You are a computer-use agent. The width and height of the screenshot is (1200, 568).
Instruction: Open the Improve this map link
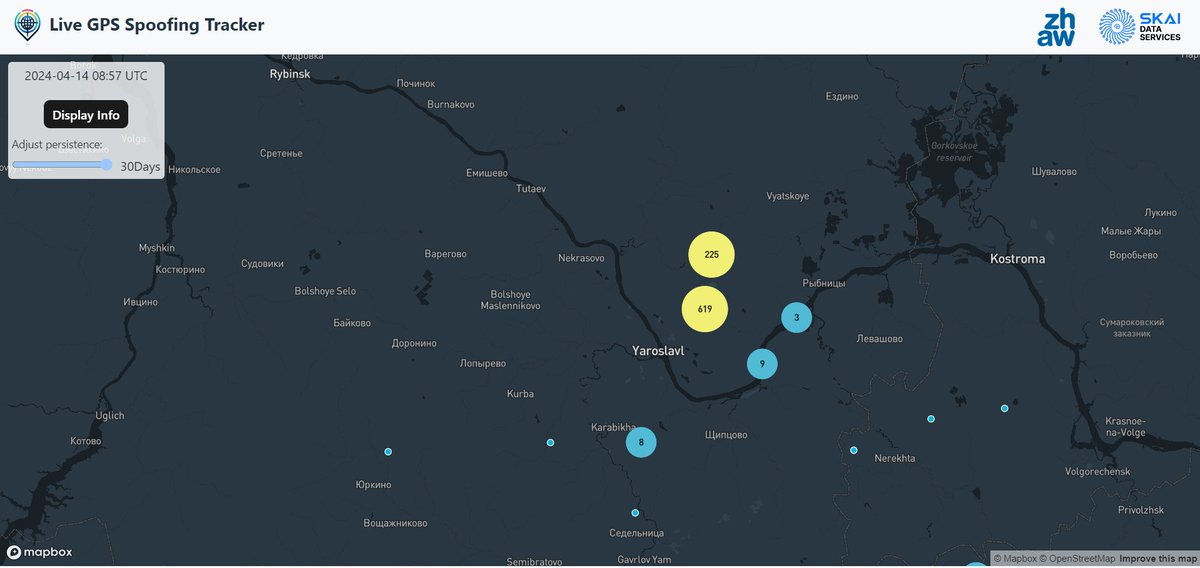1158,558
